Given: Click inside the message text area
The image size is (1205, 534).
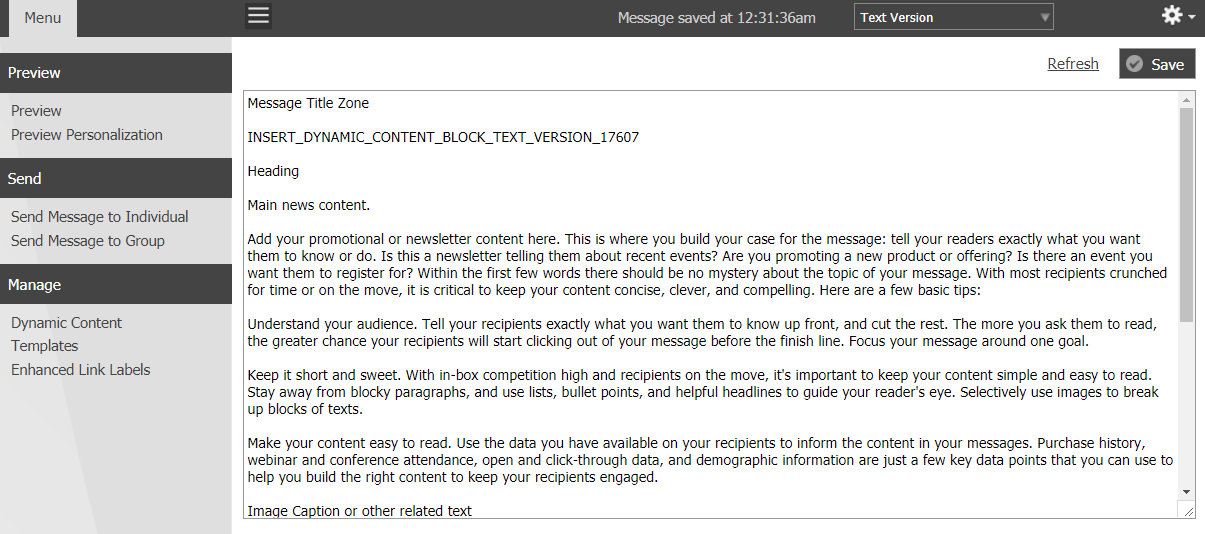Looking at the screenshot, I should tap(711, 305).
